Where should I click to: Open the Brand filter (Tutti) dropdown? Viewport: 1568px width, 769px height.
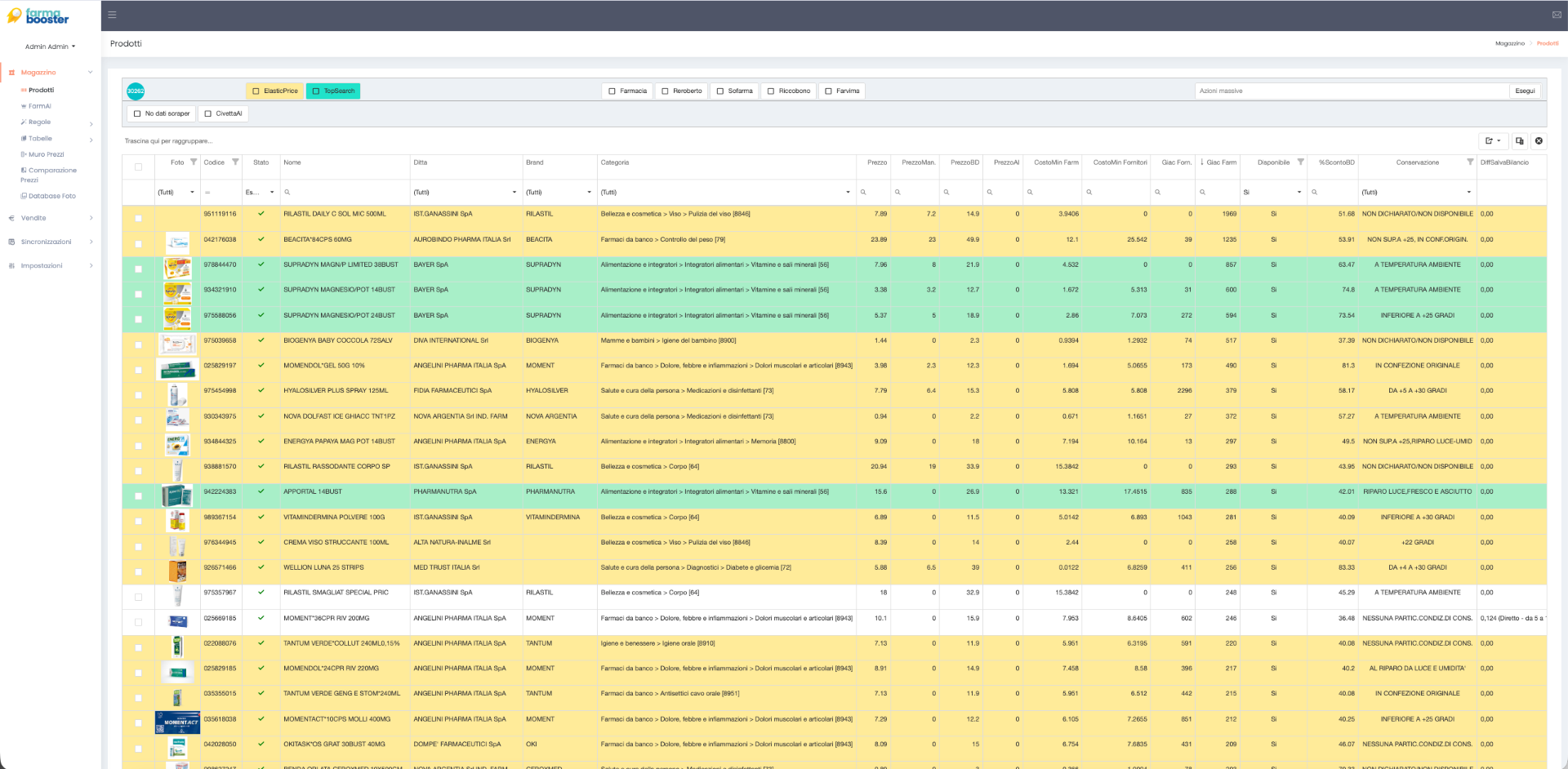tap(589, 193)
